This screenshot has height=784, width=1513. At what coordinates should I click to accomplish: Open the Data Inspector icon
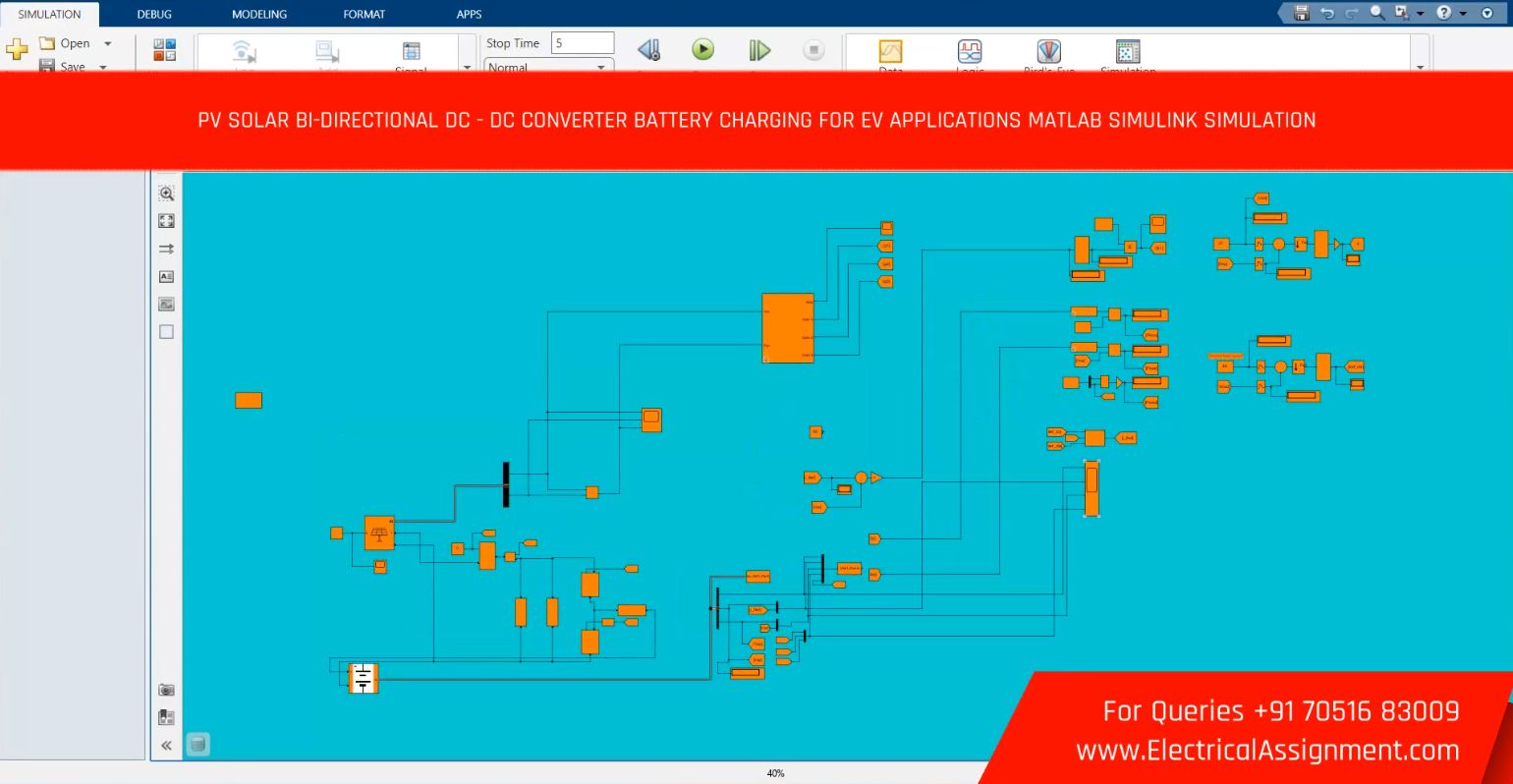[890, 51]
